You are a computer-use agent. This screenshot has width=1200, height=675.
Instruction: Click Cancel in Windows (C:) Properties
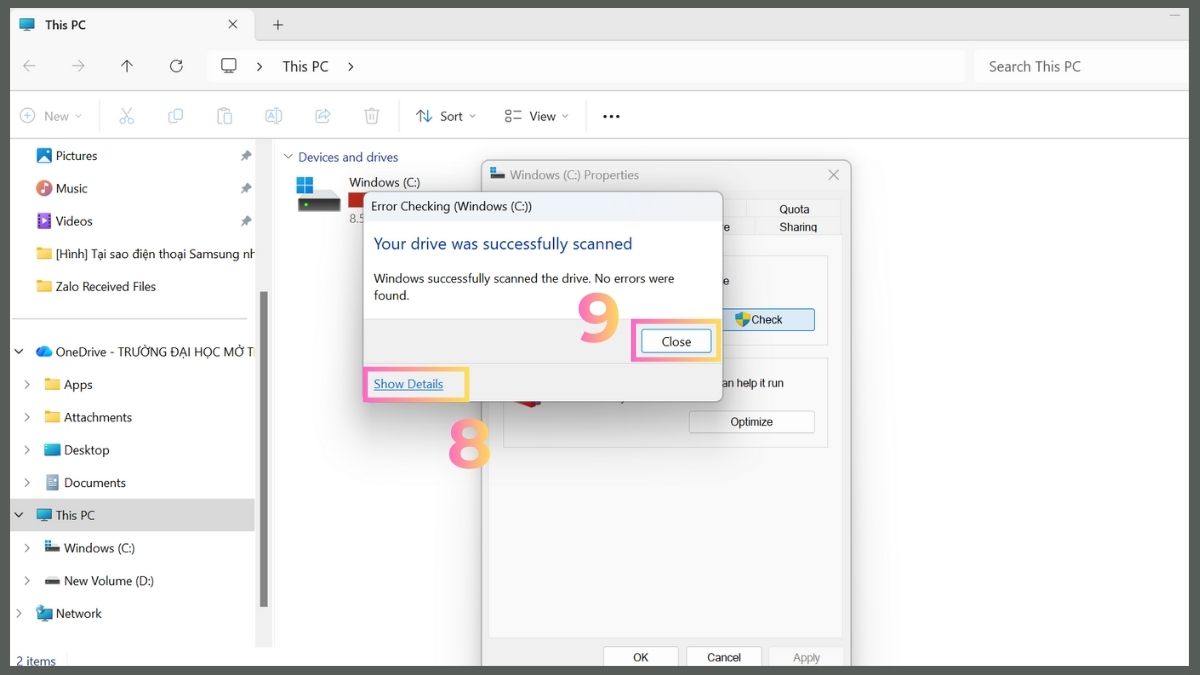click(724, 657)
